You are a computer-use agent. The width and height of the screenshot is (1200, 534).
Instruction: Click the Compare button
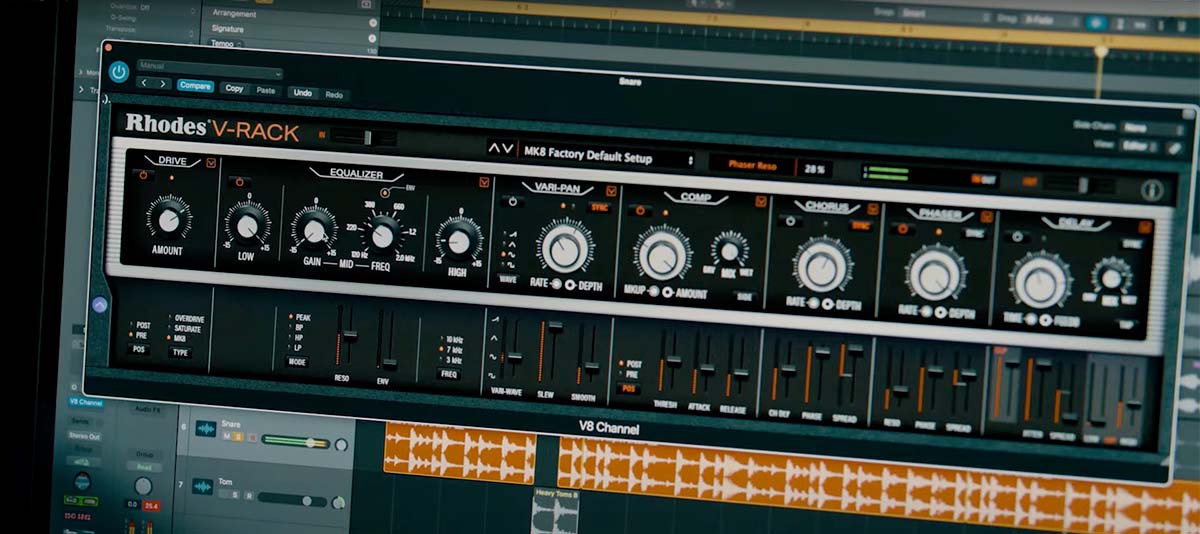pyautogui.click(x=195, y=86)
